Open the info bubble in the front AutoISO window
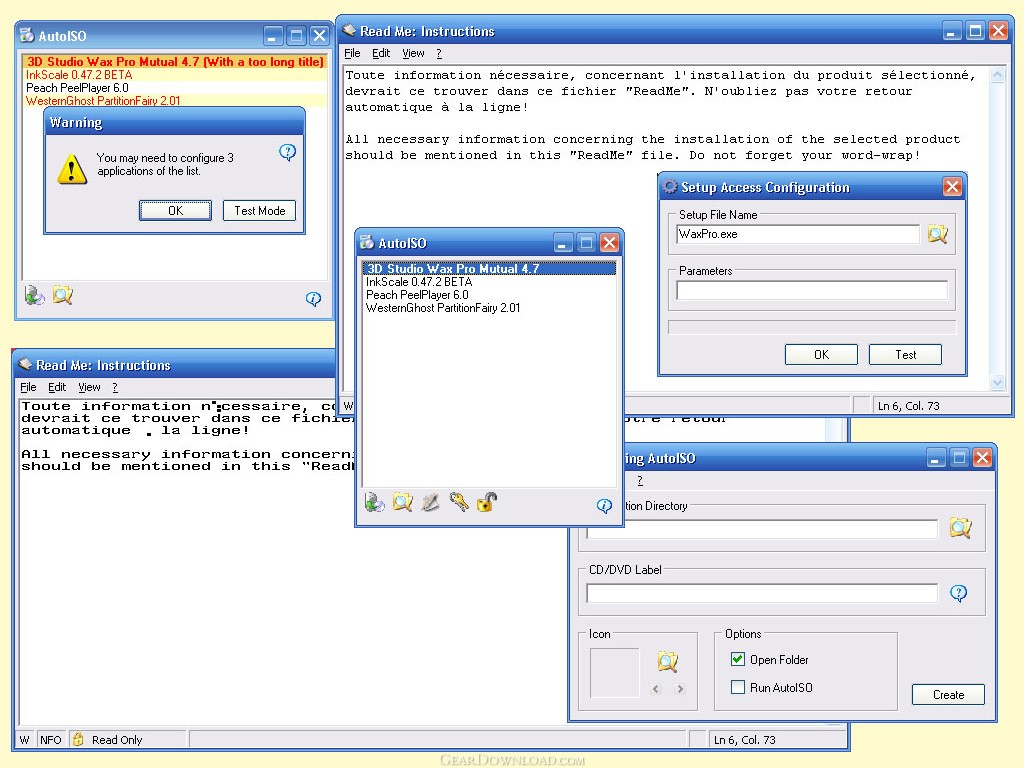The image size is (1024, 768). click(604, 506)
